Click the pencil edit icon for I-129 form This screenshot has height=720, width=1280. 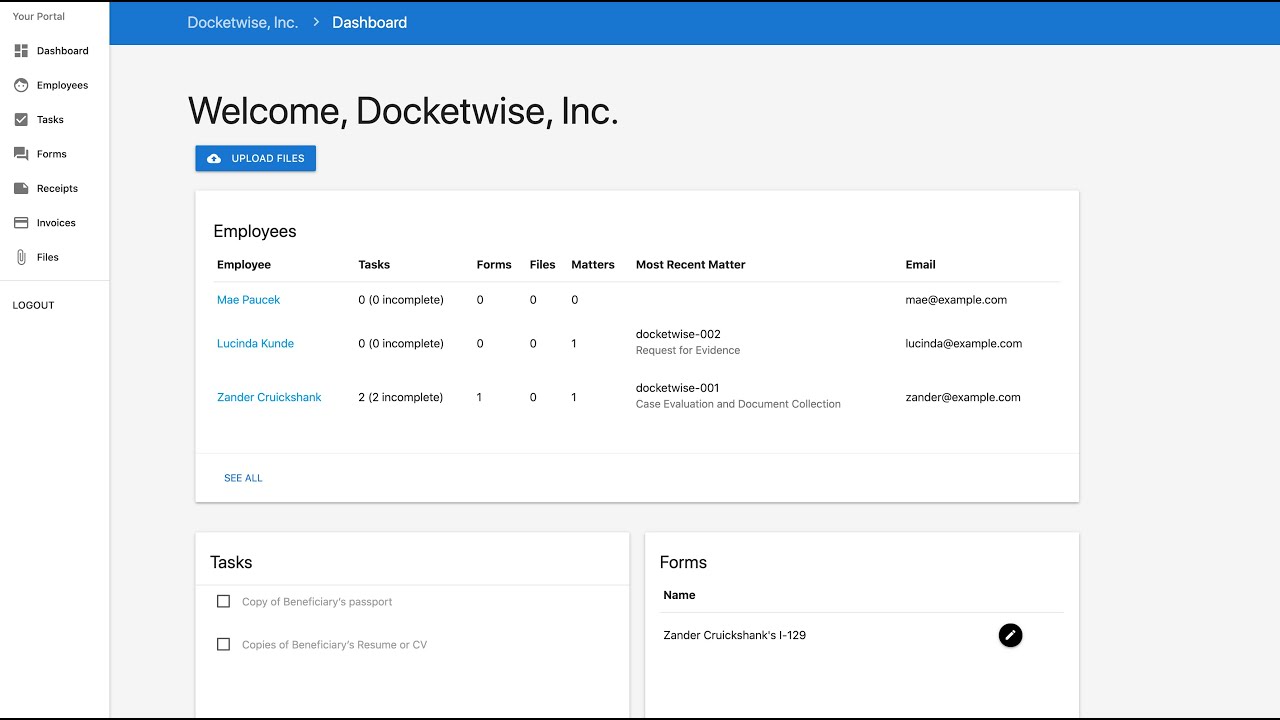tap(1010, 635)
